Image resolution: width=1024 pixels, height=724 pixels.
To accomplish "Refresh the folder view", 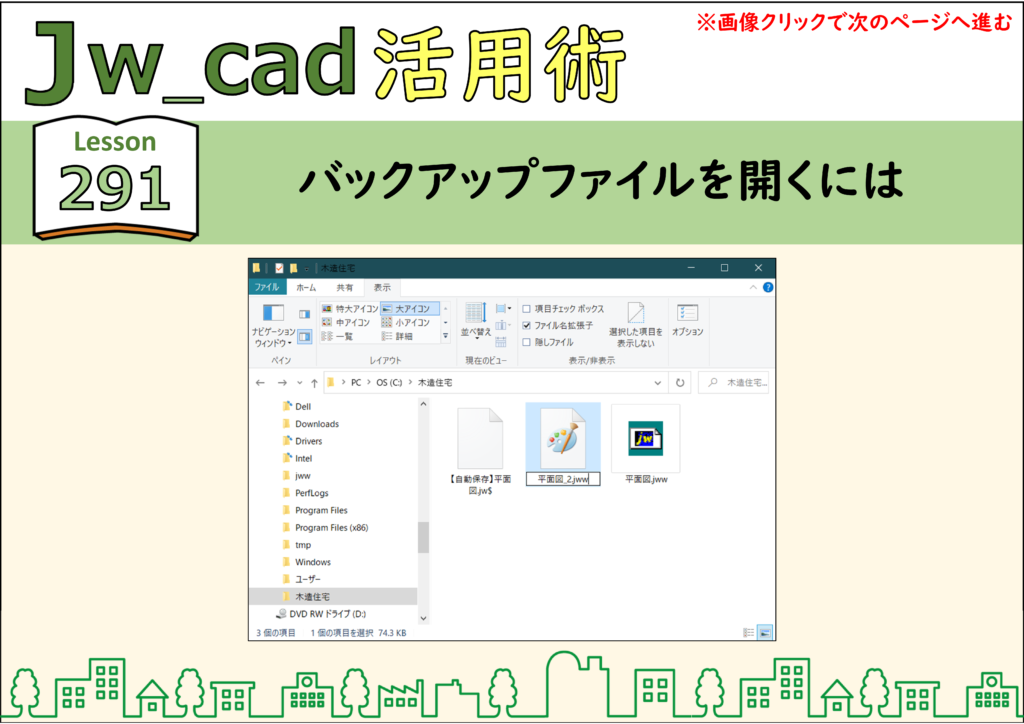I will (680, 383).
